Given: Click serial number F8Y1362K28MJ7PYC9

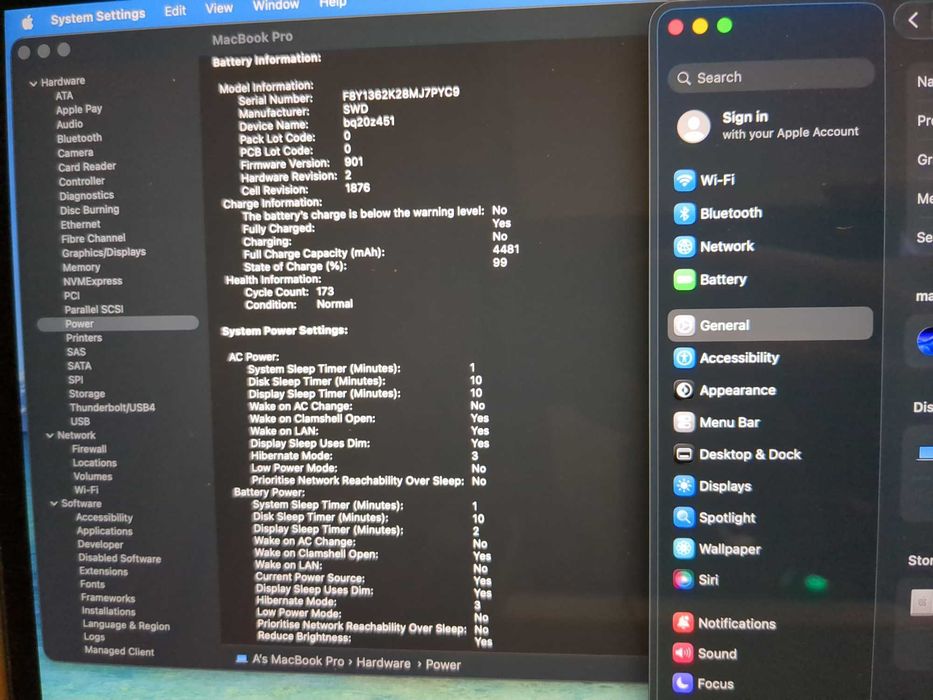Looking at the screenshot, I should [400, 93].
